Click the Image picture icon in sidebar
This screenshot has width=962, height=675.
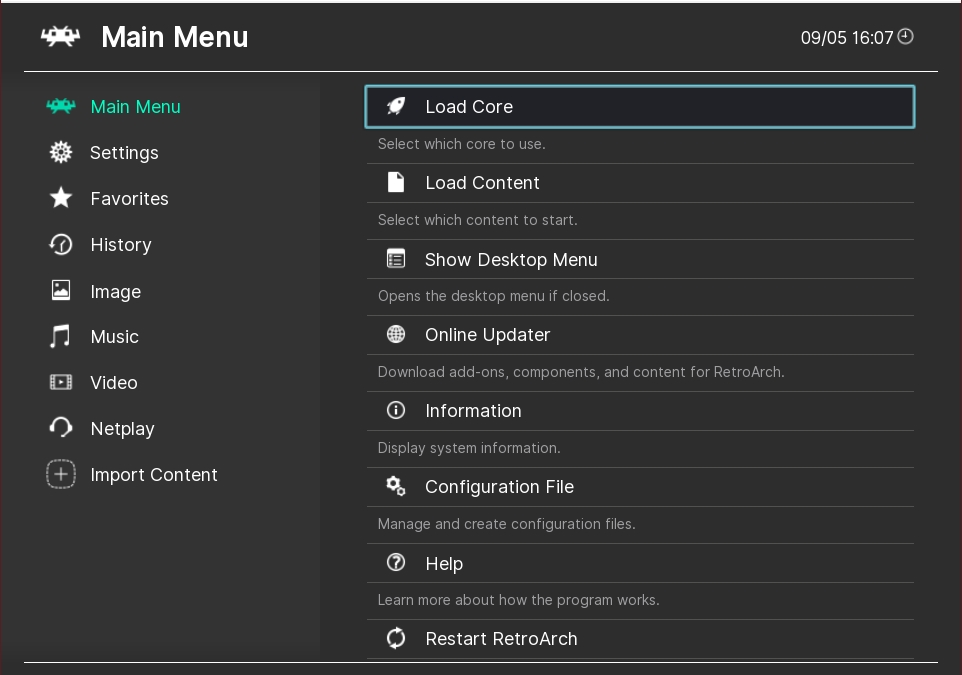pyautogui.click(x=61, y=290)
